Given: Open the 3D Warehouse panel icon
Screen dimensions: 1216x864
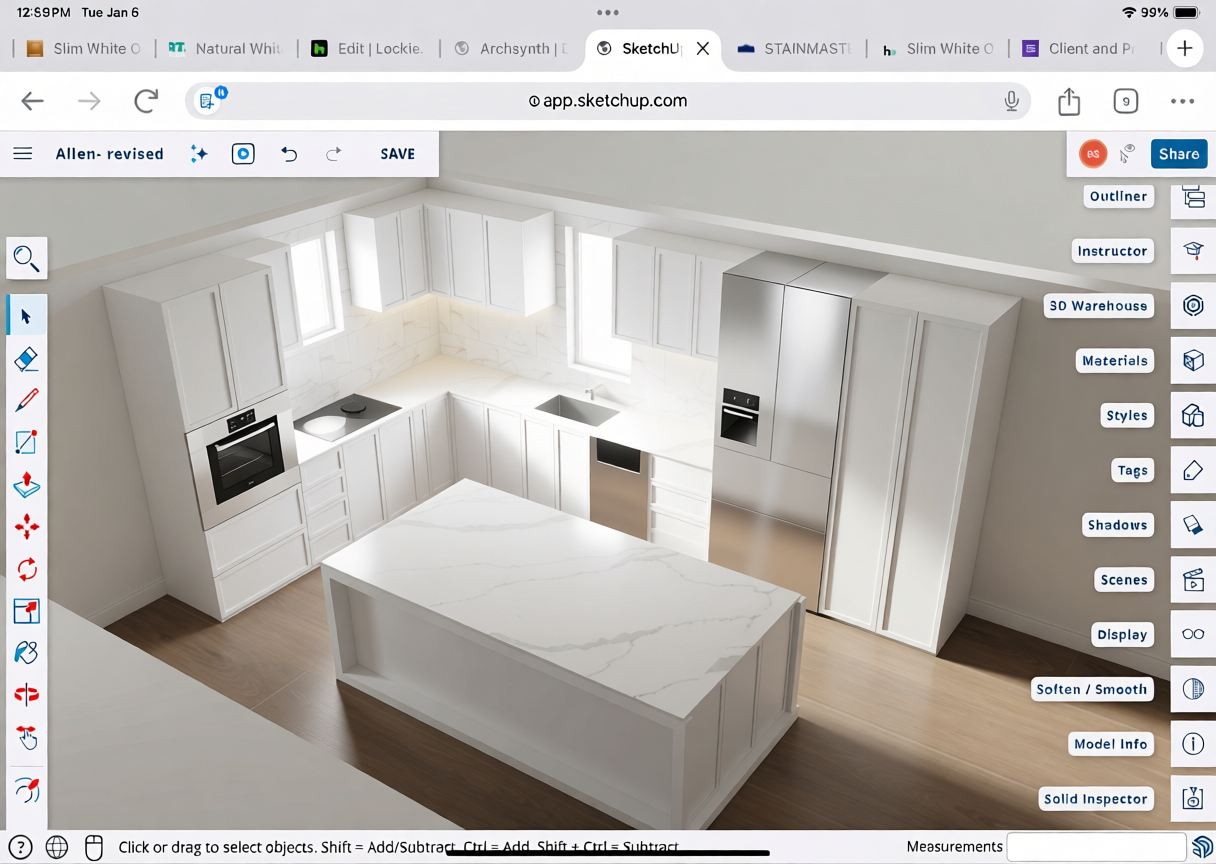Looking at the screenshot, I should tap(1193, 306).
